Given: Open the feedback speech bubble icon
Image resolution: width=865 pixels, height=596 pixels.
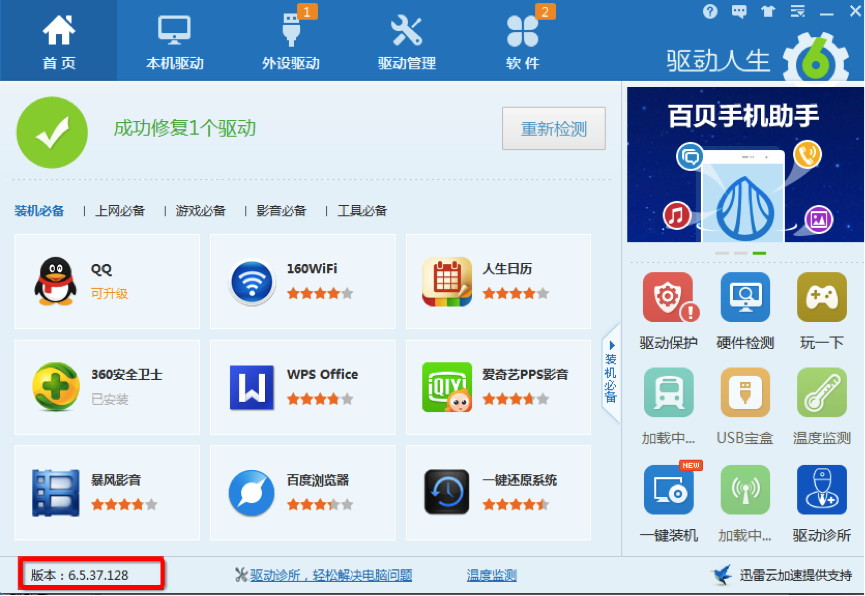Looking at the screenshot, I should coord(739,12).
